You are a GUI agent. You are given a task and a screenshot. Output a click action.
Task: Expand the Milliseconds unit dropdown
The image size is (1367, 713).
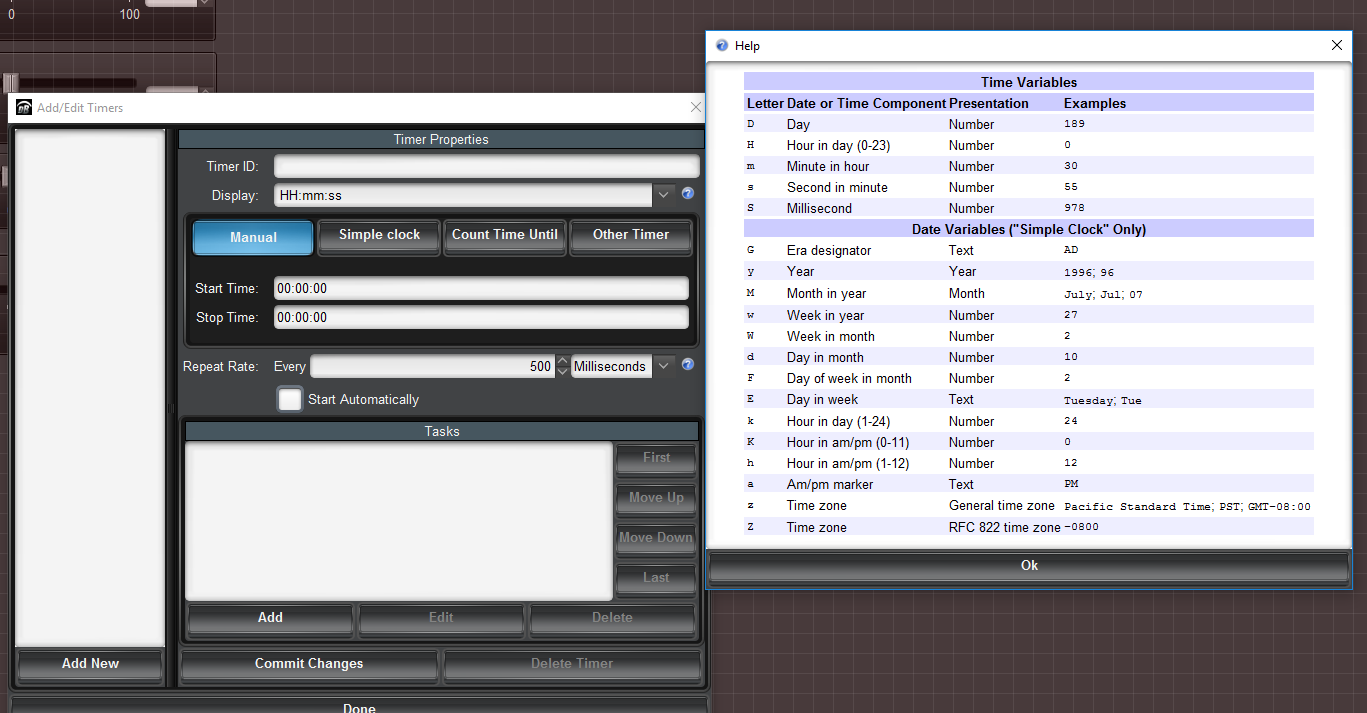664,366
